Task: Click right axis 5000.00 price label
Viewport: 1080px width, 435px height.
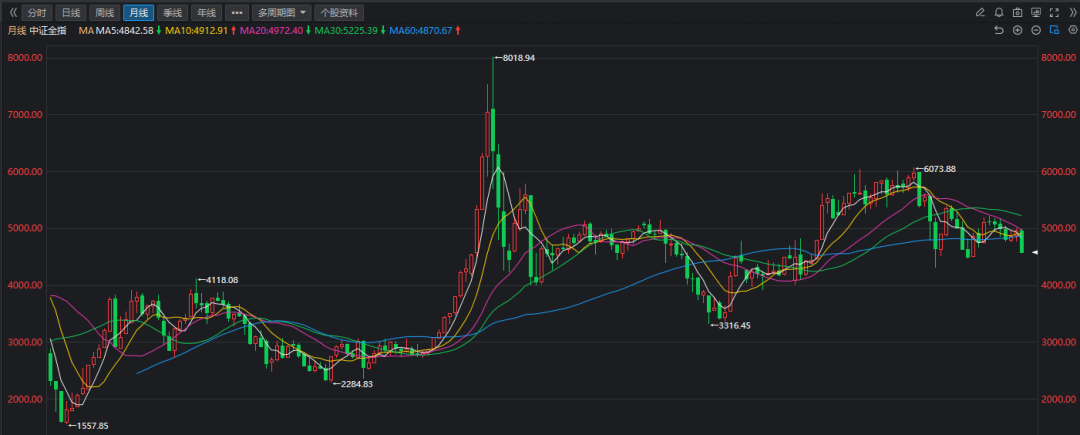Action: [1059, 228]
